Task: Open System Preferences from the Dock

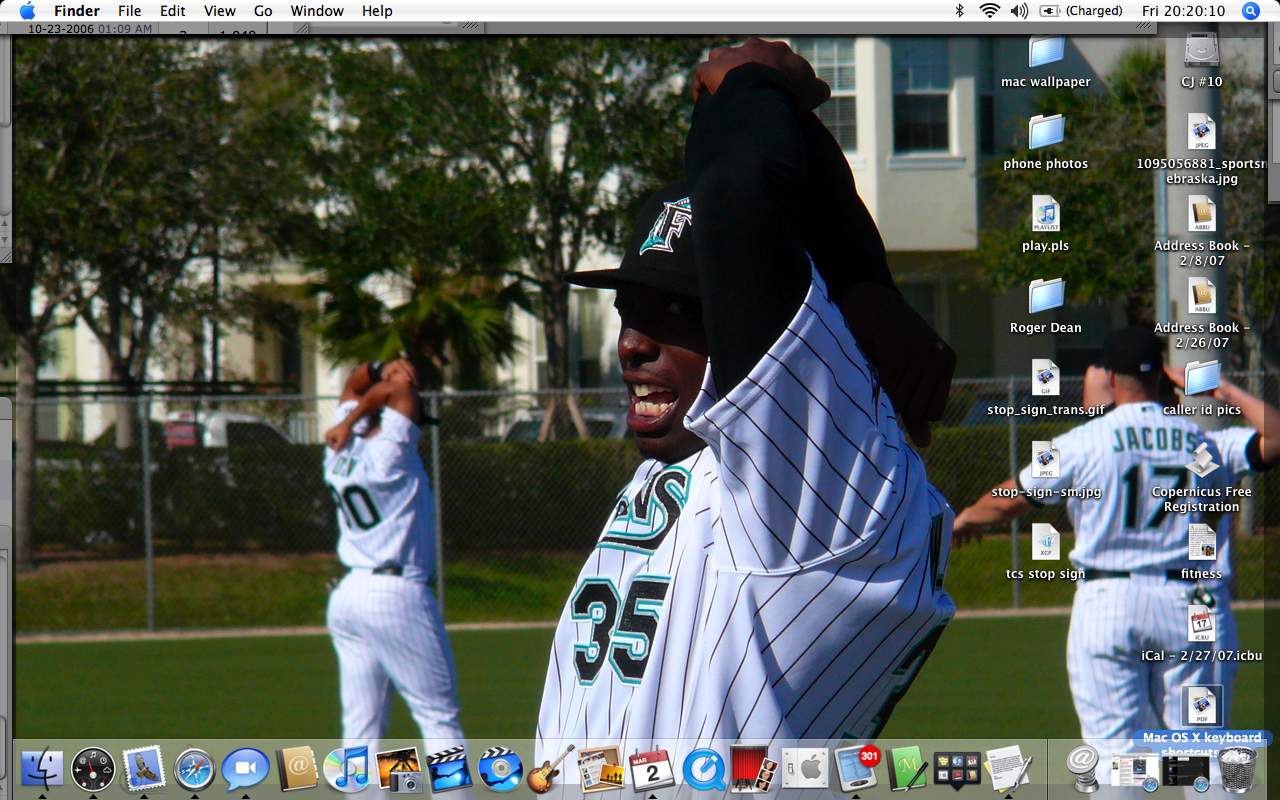Action: (806, 769)
